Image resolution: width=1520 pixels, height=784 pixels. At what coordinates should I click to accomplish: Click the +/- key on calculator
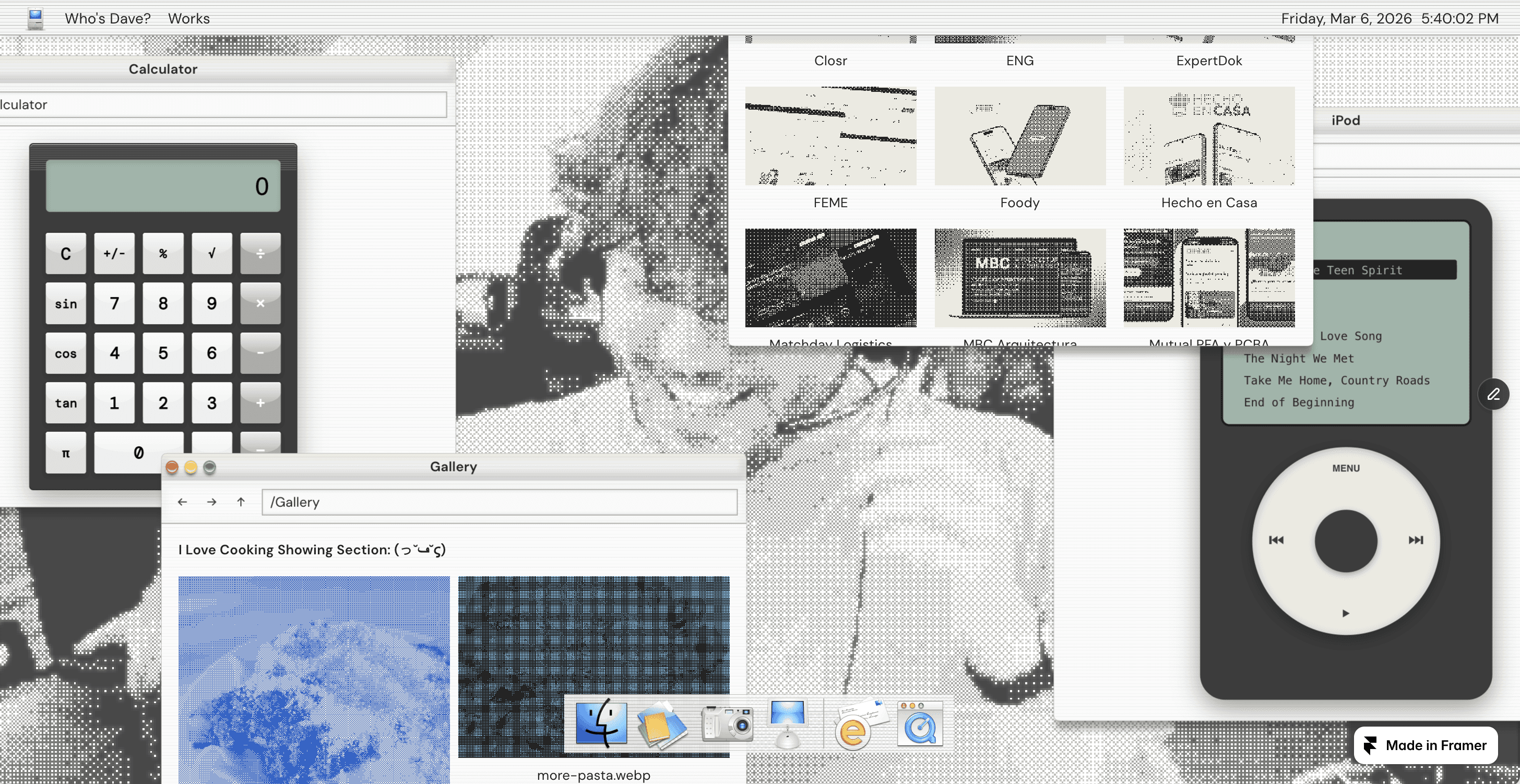click(114, 253)
